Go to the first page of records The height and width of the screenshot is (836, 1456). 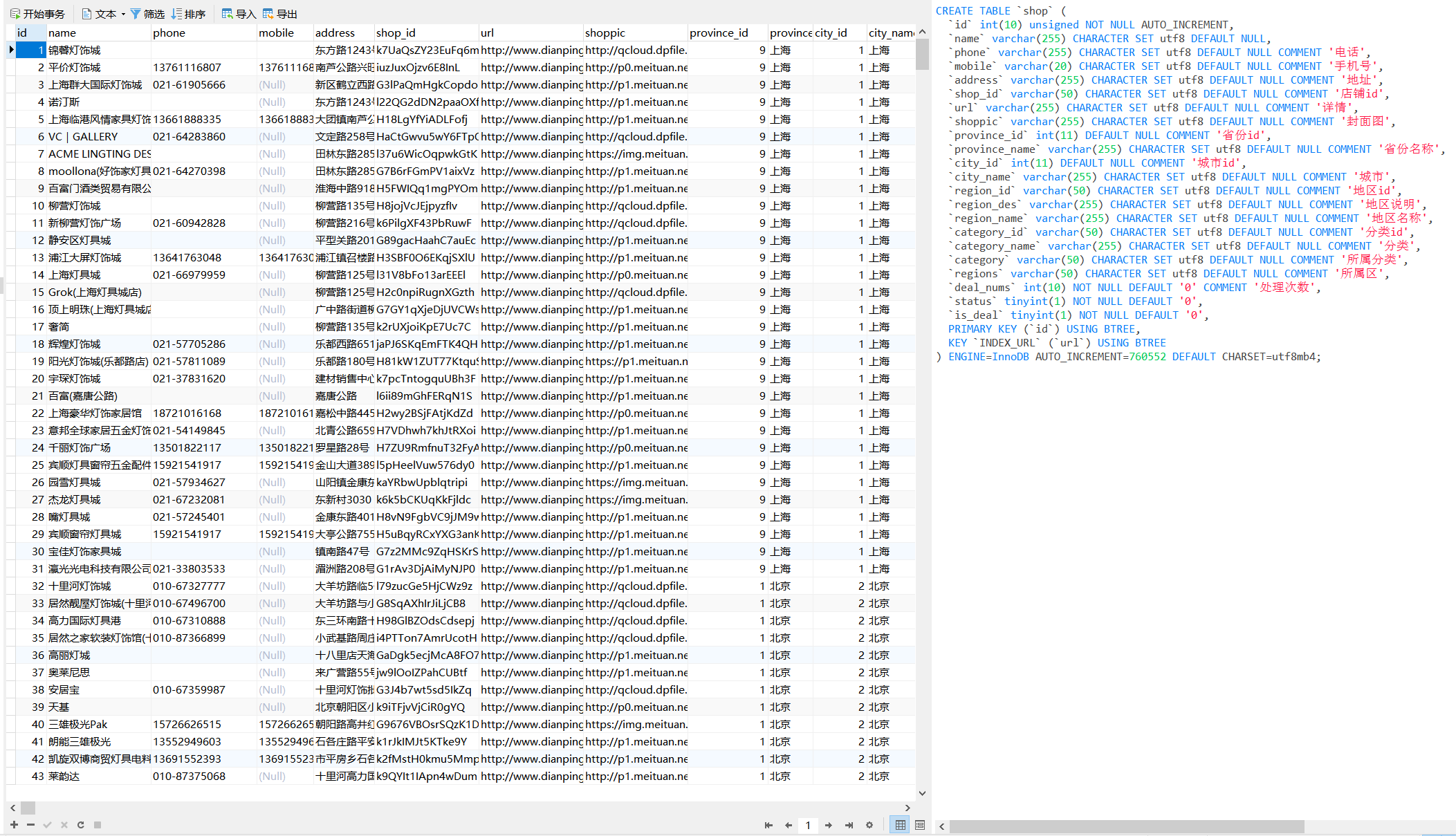pos(768,825)
